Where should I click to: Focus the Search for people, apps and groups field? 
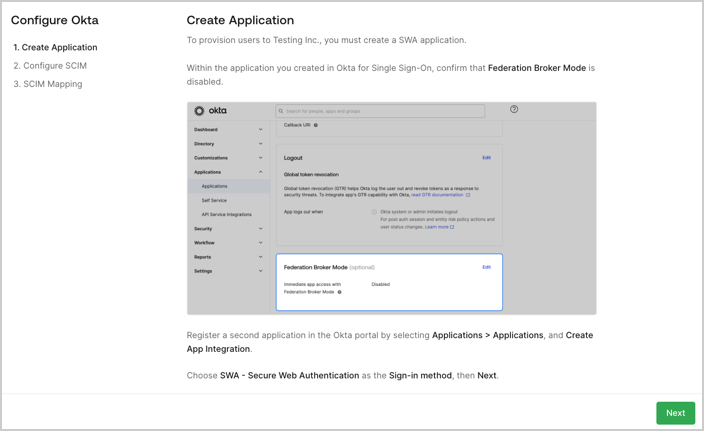(x=380, y=111)
